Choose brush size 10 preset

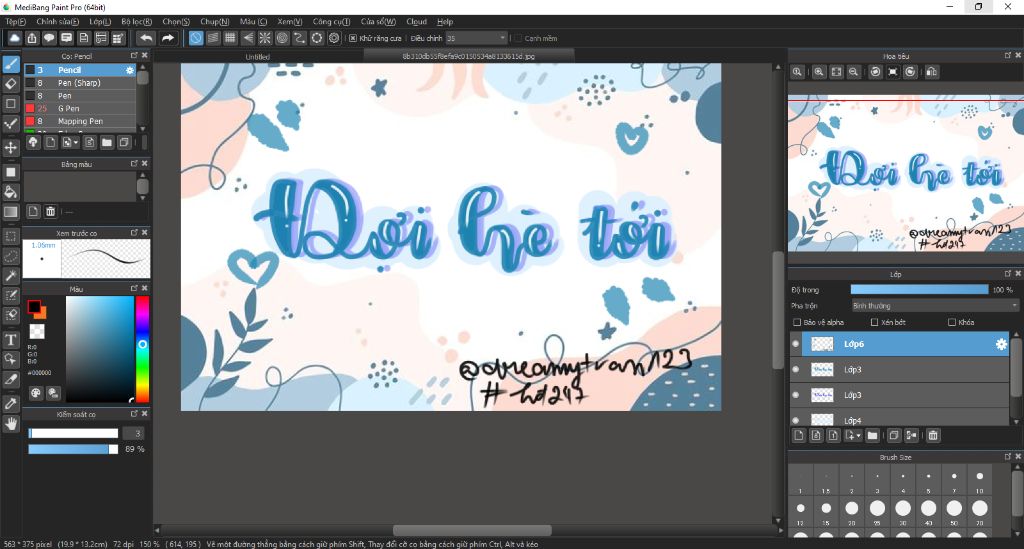coord(980,480)
